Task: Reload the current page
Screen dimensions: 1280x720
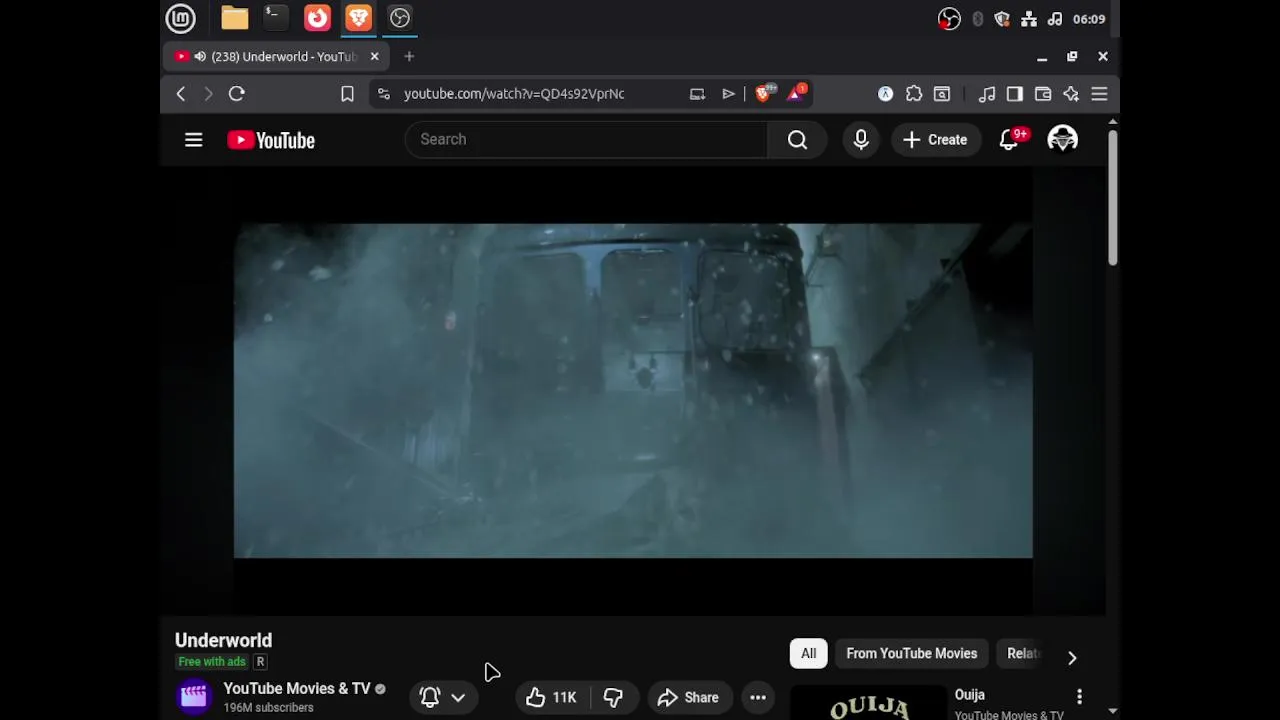Action: tap(237, 94)
